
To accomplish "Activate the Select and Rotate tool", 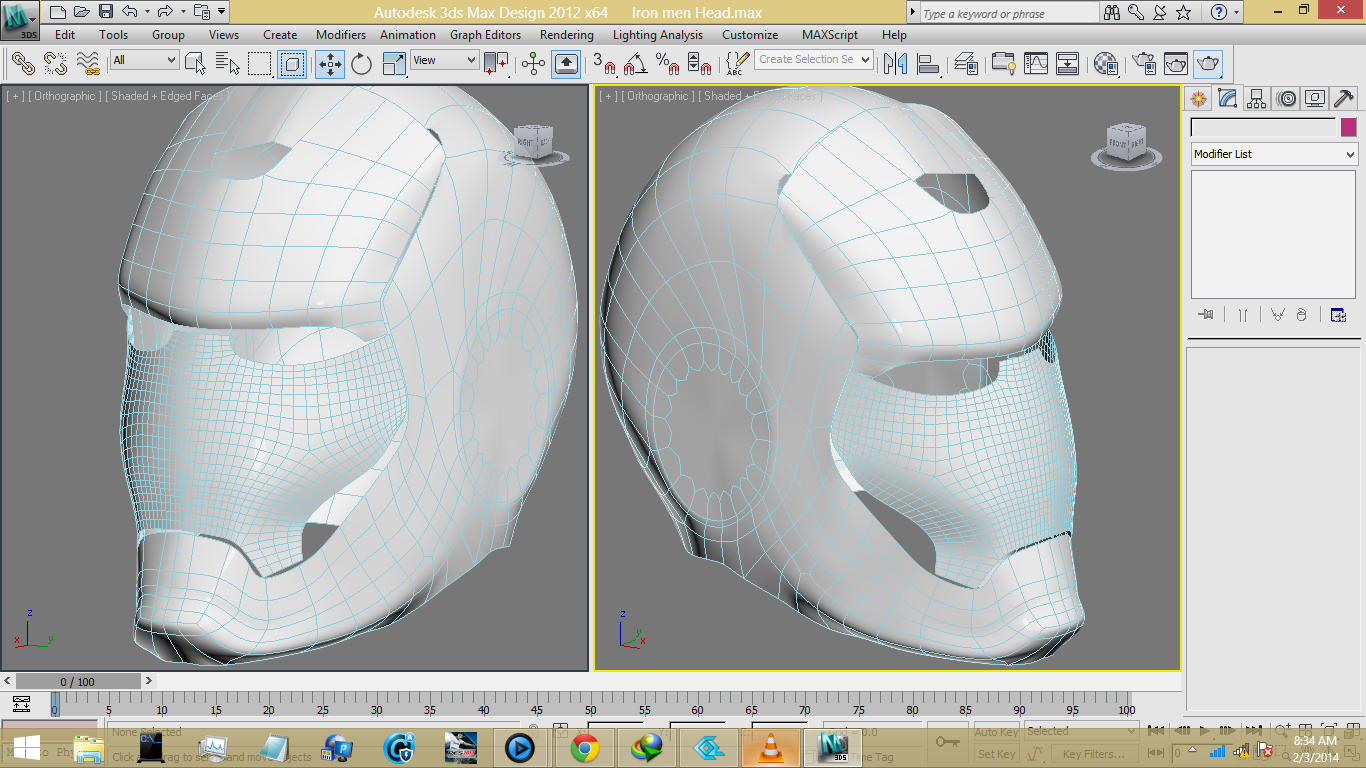I will (361, 64).
